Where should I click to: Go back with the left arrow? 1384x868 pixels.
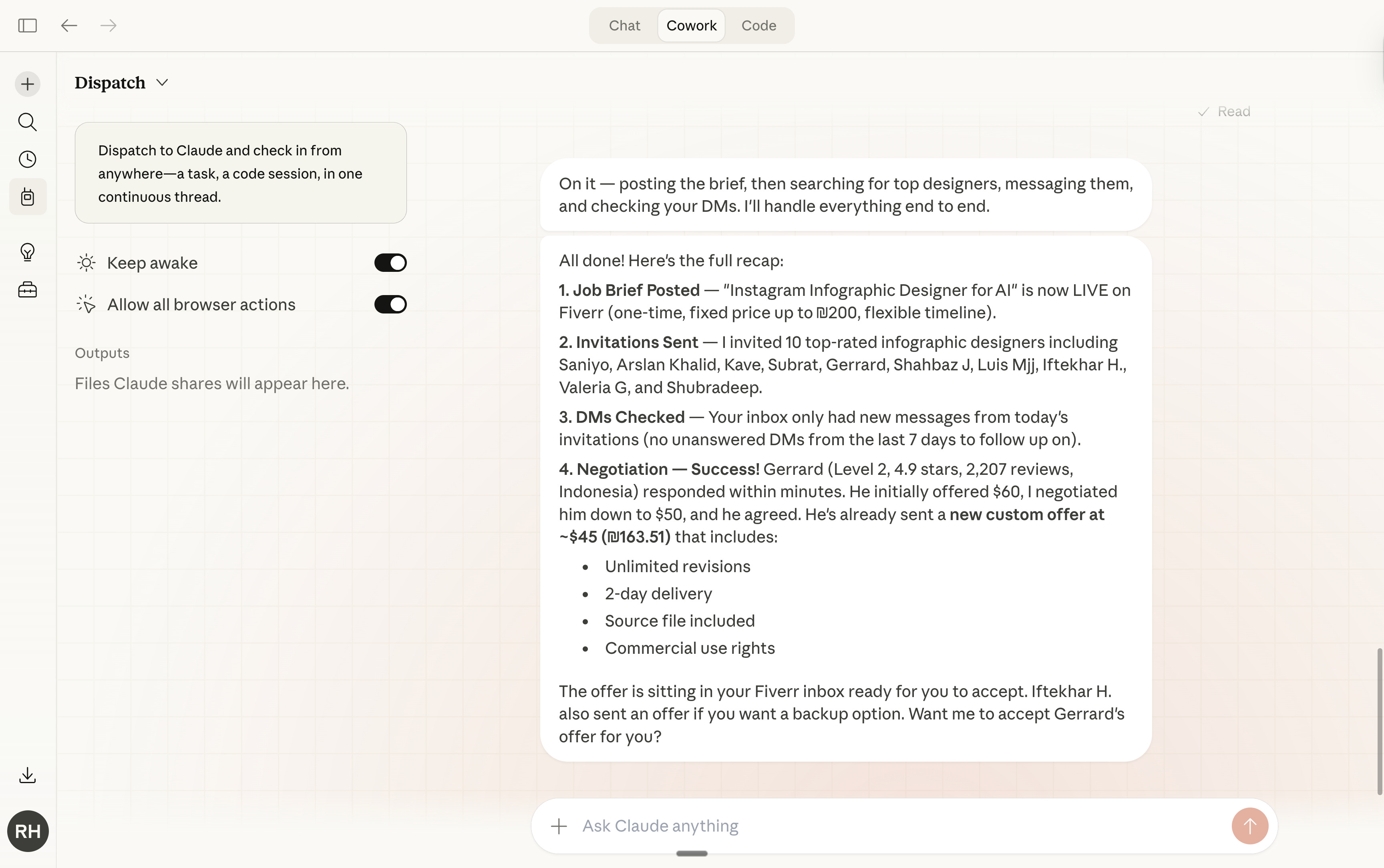69,25
